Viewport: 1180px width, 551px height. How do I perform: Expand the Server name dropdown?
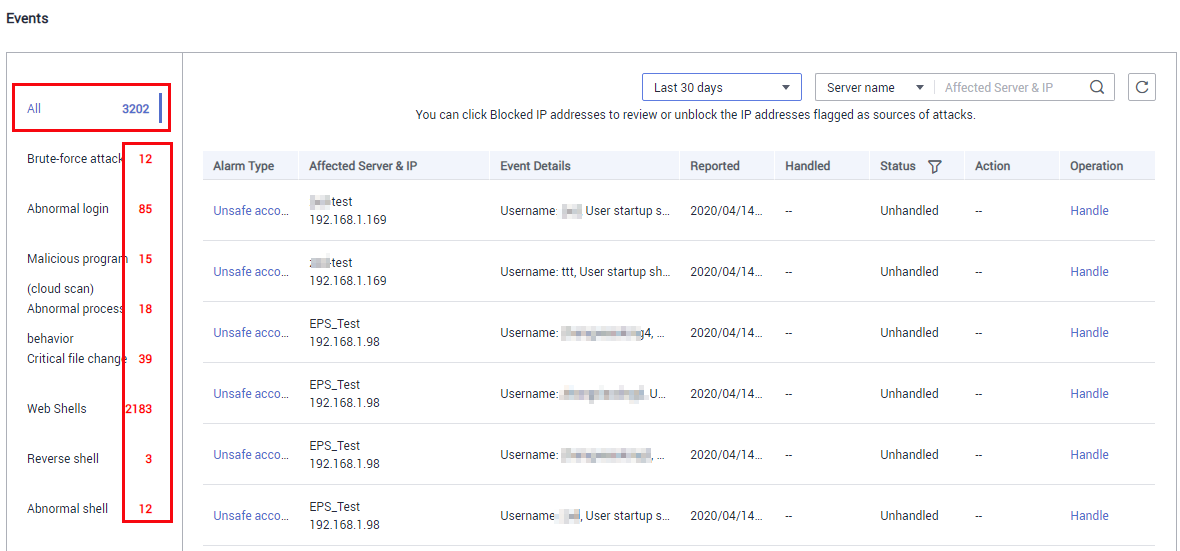(874, 87)
